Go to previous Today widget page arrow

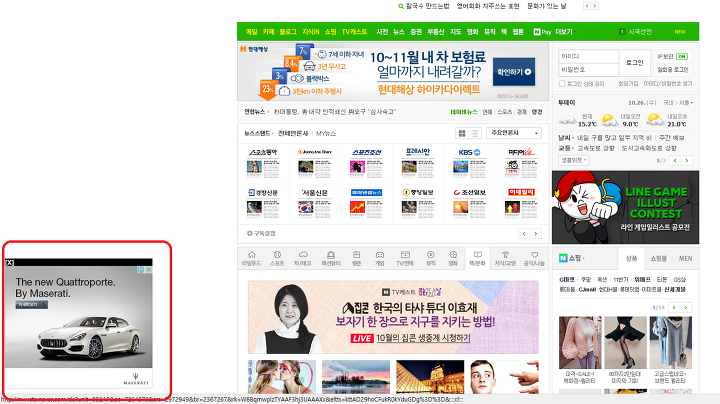pyautogui.click(x=675, y=160)
